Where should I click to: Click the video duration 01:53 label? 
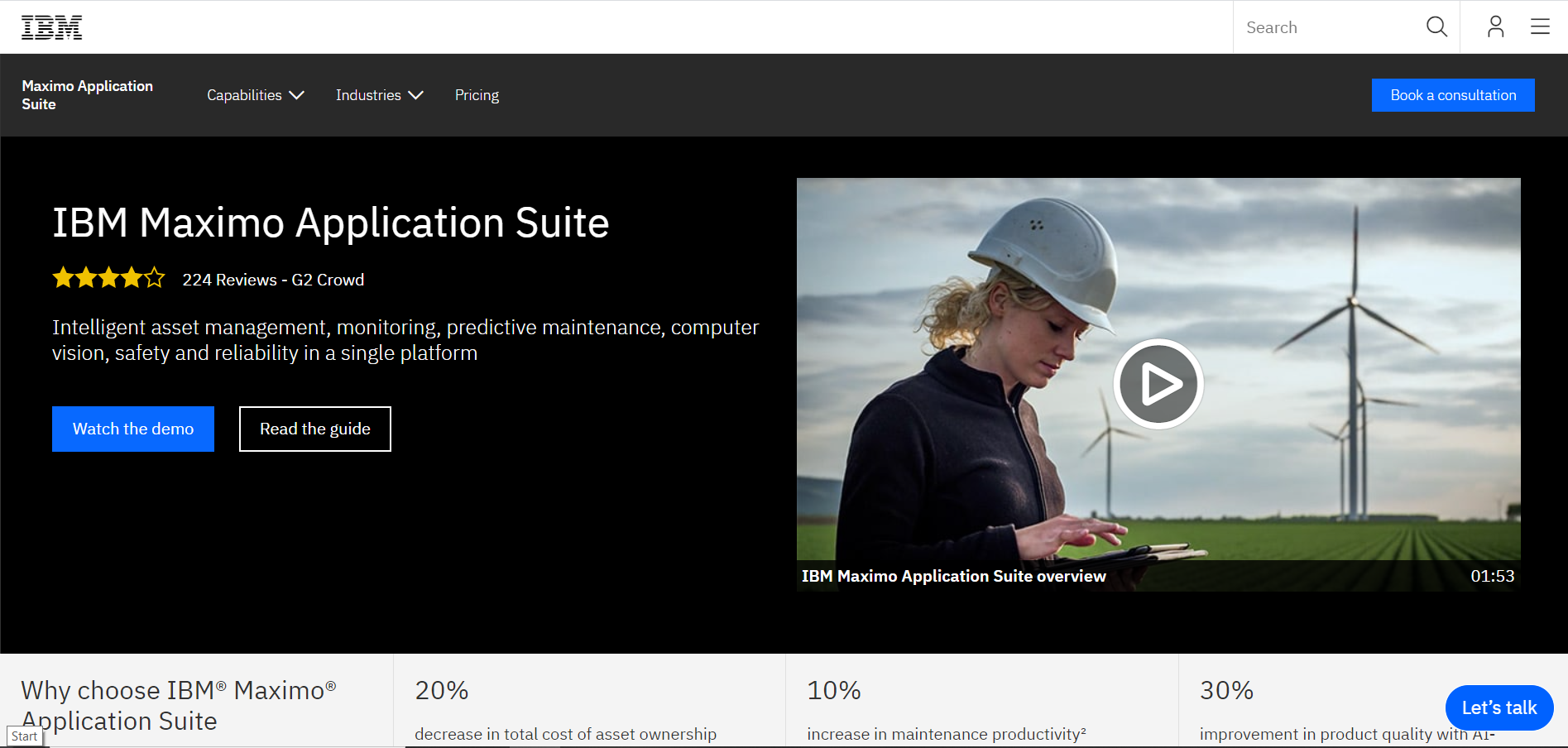click(x=1493, y=576)
